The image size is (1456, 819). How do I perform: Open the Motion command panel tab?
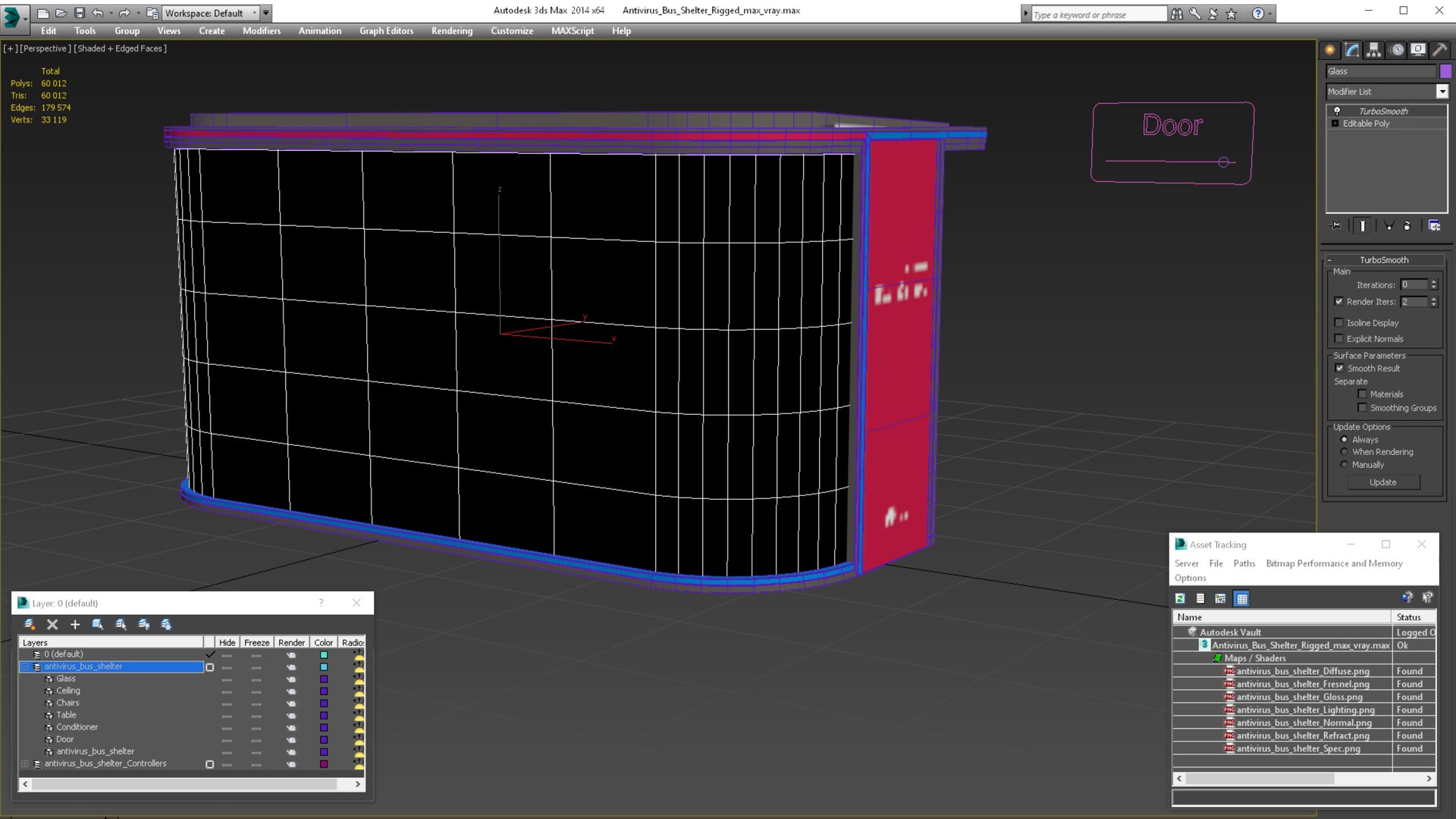click(1397, 50)
